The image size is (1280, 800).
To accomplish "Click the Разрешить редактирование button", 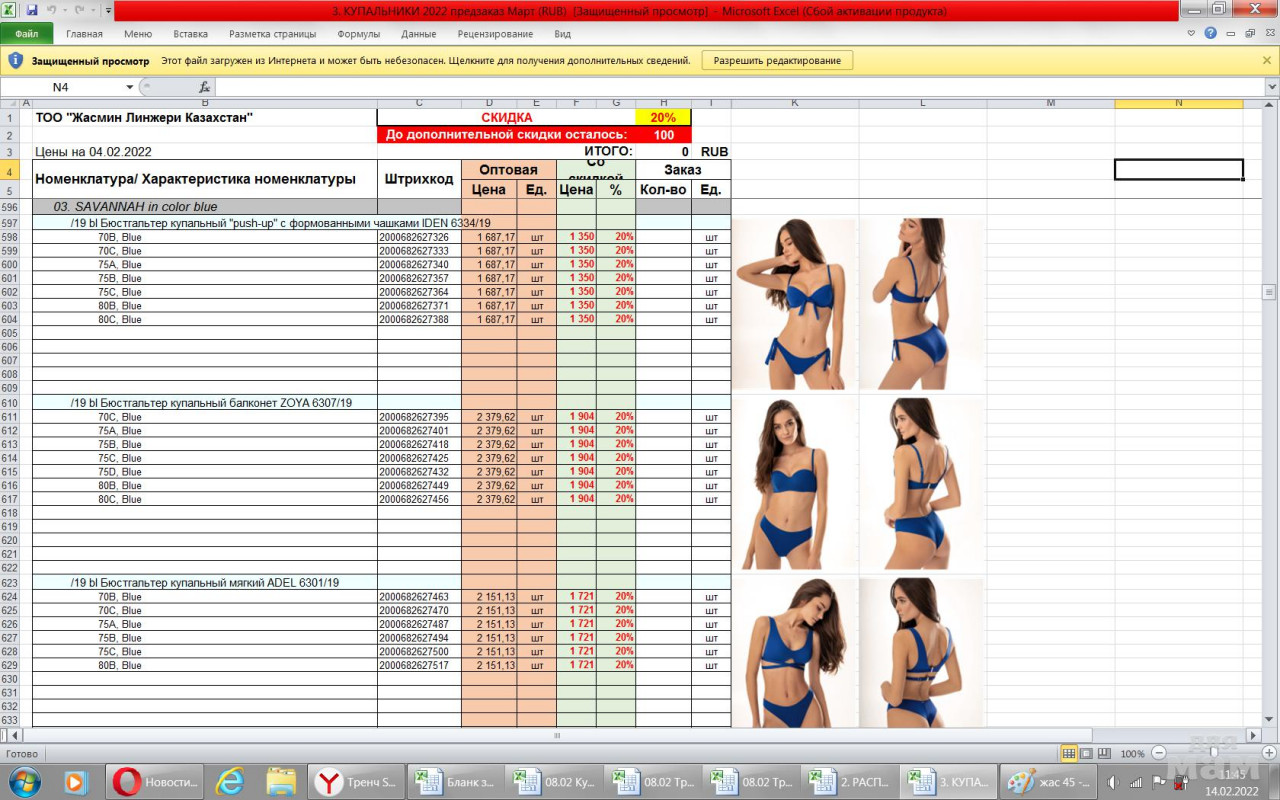I will click(x=777, y=61).
